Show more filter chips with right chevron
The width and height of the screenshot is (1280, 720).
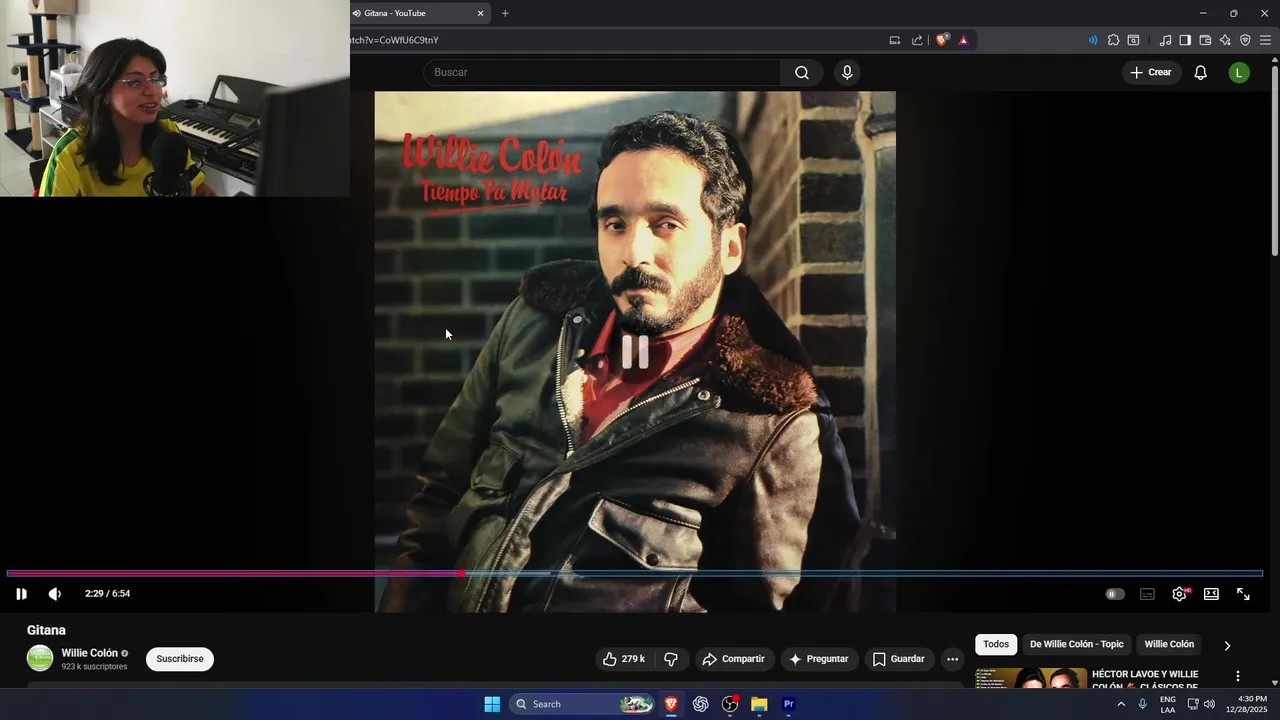coord(1227,646)
